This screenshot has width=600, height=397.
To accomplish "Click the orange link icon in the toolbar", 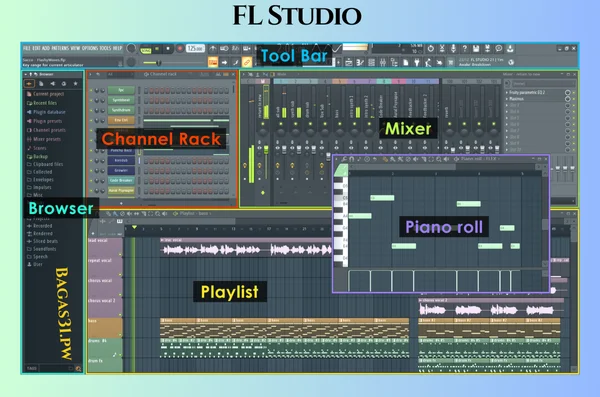I will (246, 62).
